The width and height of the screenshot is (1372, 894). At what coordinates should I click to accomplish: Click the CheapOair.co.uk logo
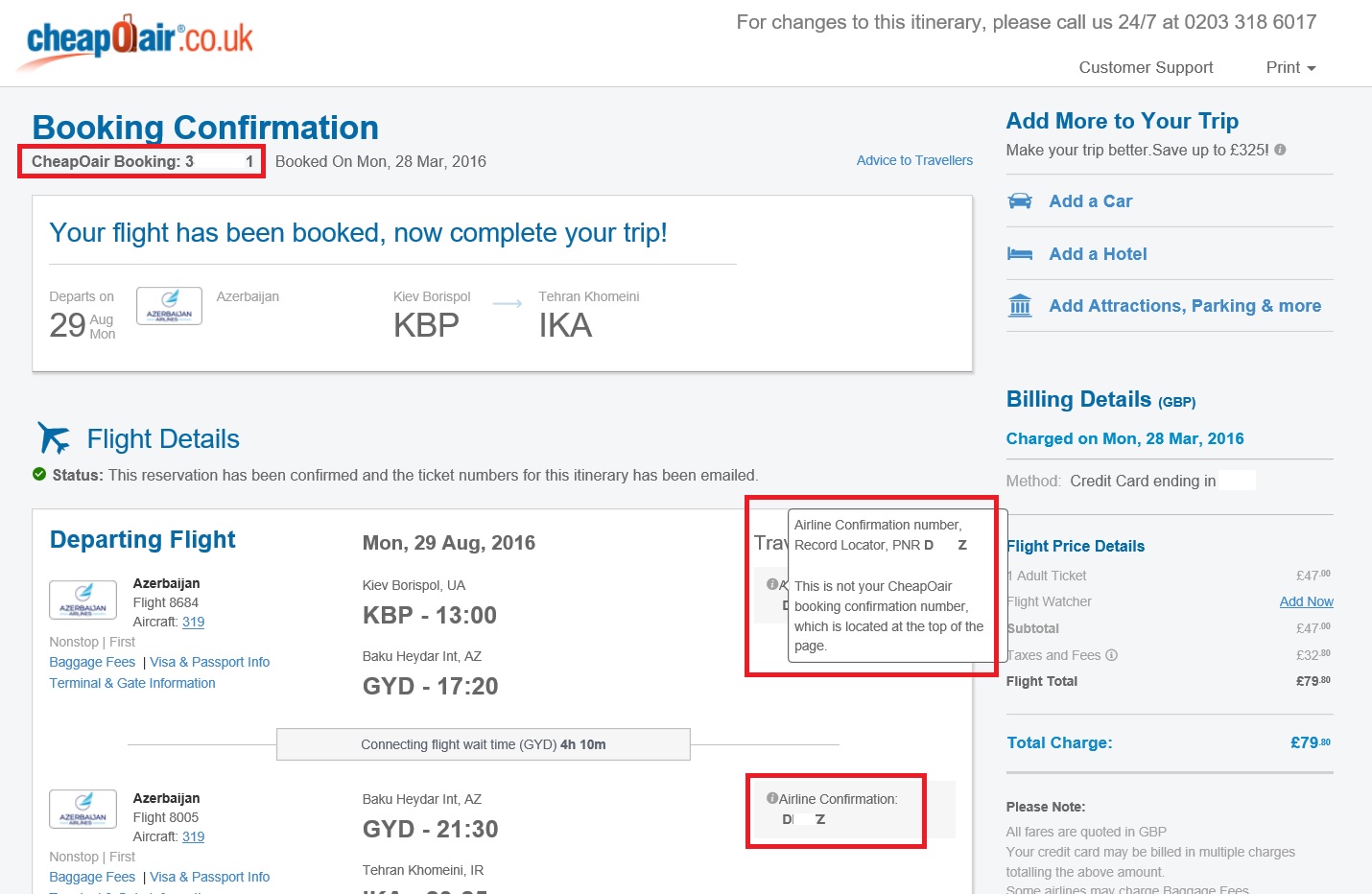(x=136, y=42)
